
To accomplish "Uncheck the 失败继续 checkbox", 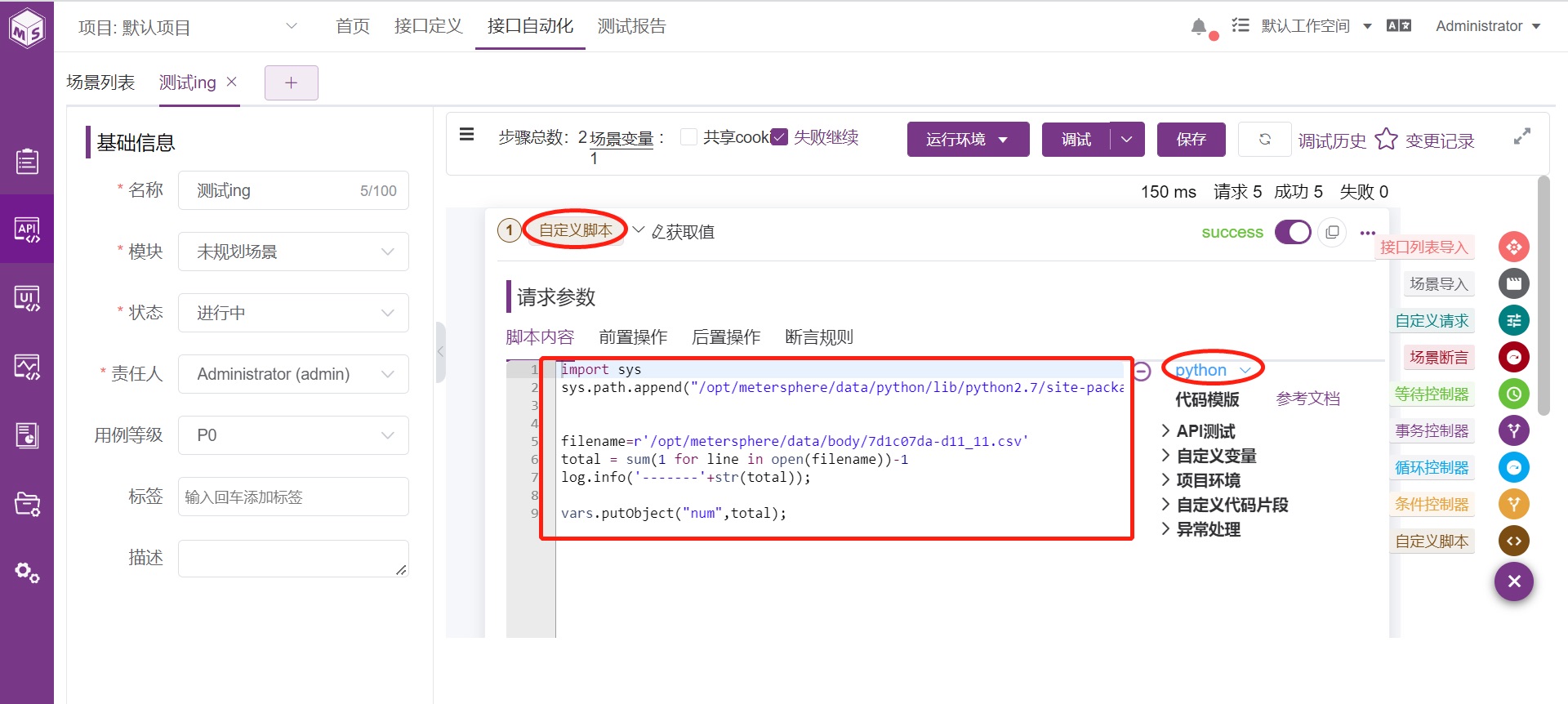I will tap(779, 137).
